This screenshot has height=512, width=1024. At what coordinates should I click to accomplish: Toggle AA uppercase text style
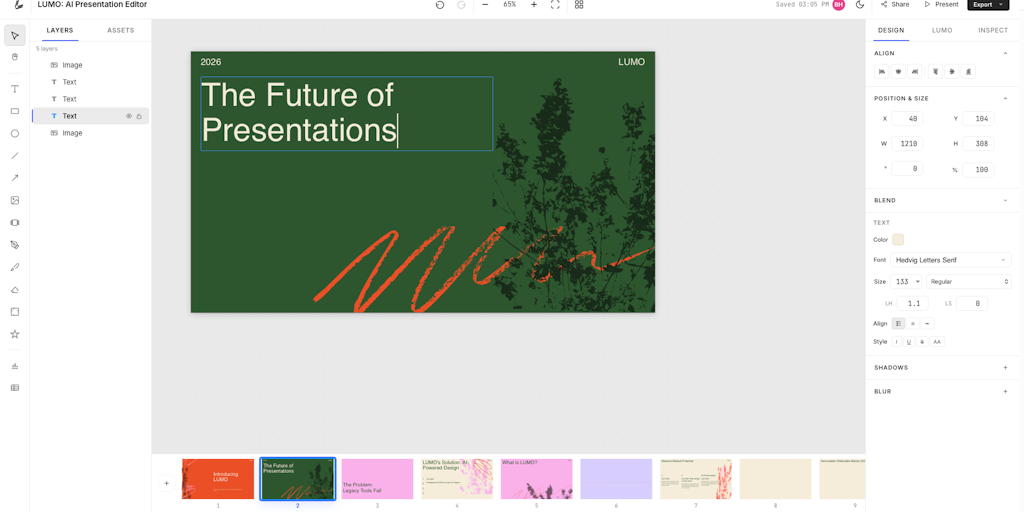pyautogui.click(x=937, y=342)
